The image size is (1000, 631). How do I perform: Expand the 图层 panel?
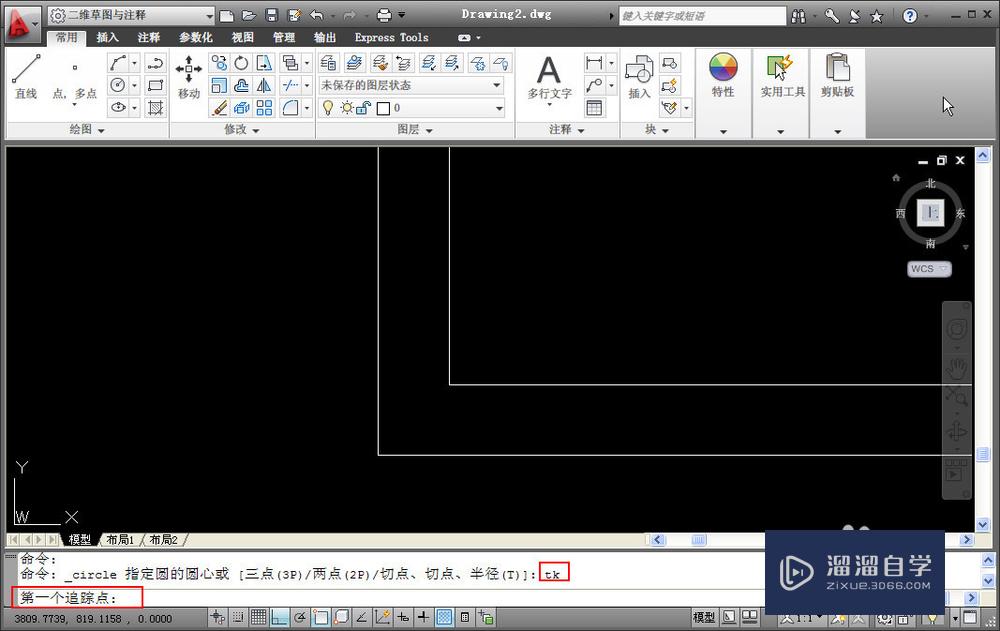pos(415,130)
